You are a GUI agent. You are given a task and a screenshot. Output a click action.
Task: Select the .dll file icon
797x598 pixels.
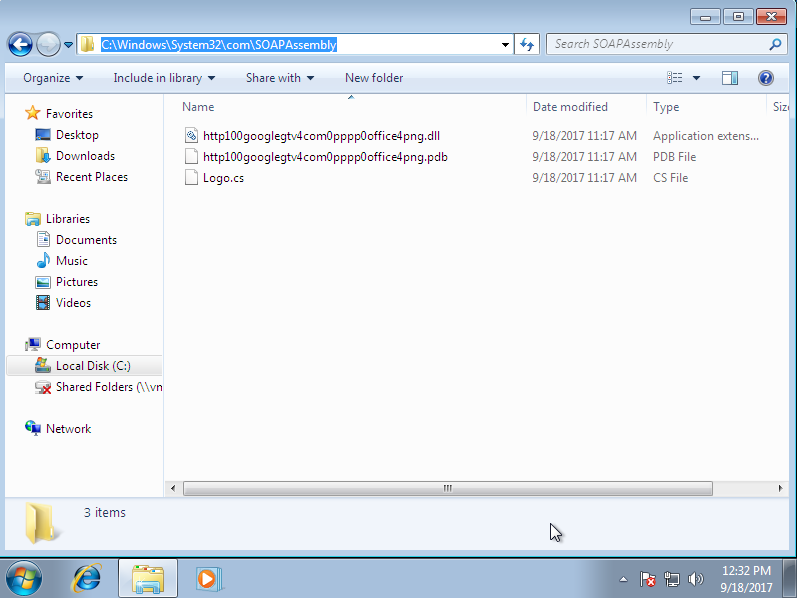[191, 135]
